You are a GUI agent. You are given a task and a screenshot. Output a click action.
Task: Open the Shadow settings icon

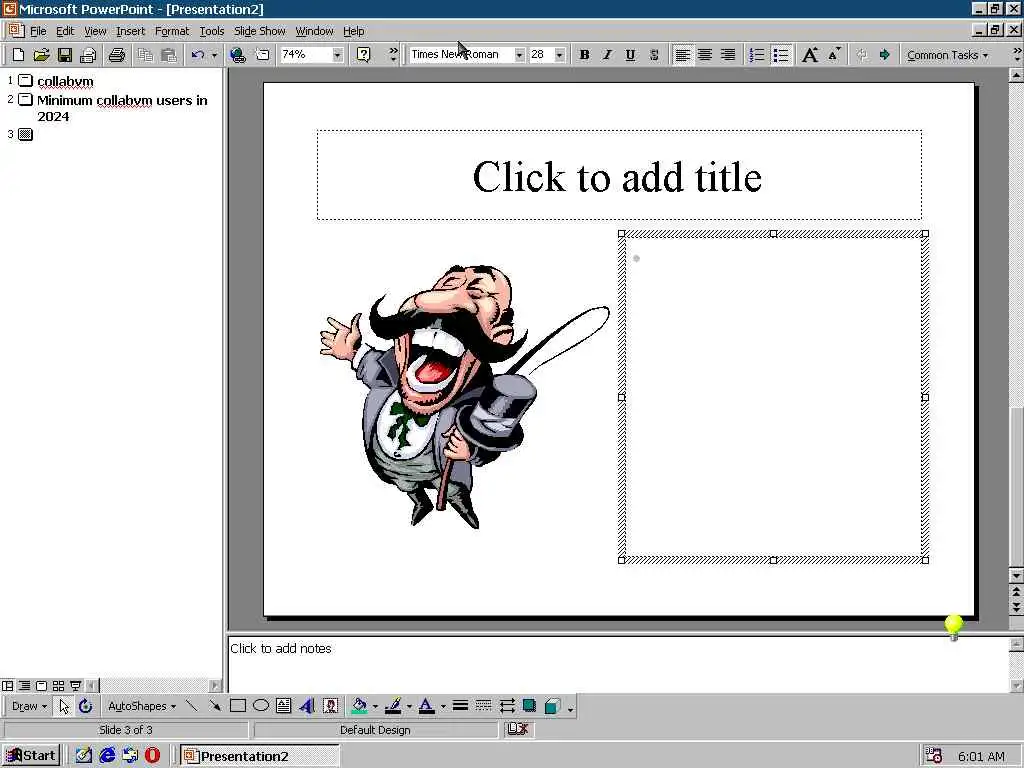530,706
